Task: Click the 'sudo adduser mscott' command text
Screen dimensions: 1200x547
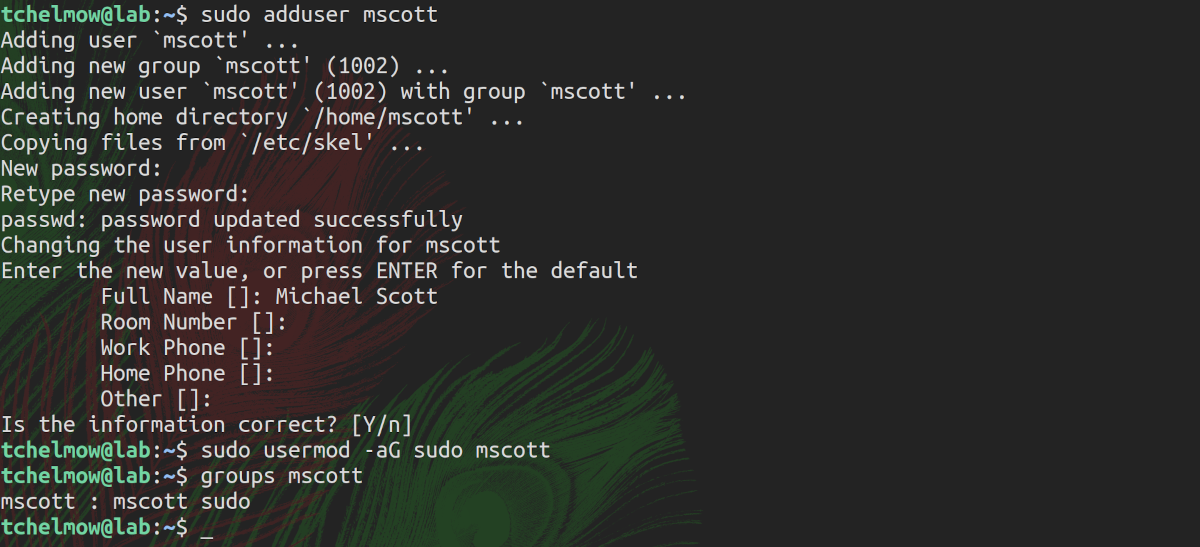Action: [x=319, y=16]
